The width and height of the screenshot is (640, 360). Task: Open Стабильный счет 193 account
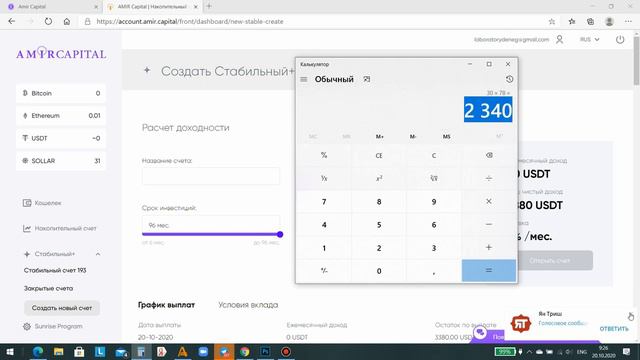(x=55, y=270)
